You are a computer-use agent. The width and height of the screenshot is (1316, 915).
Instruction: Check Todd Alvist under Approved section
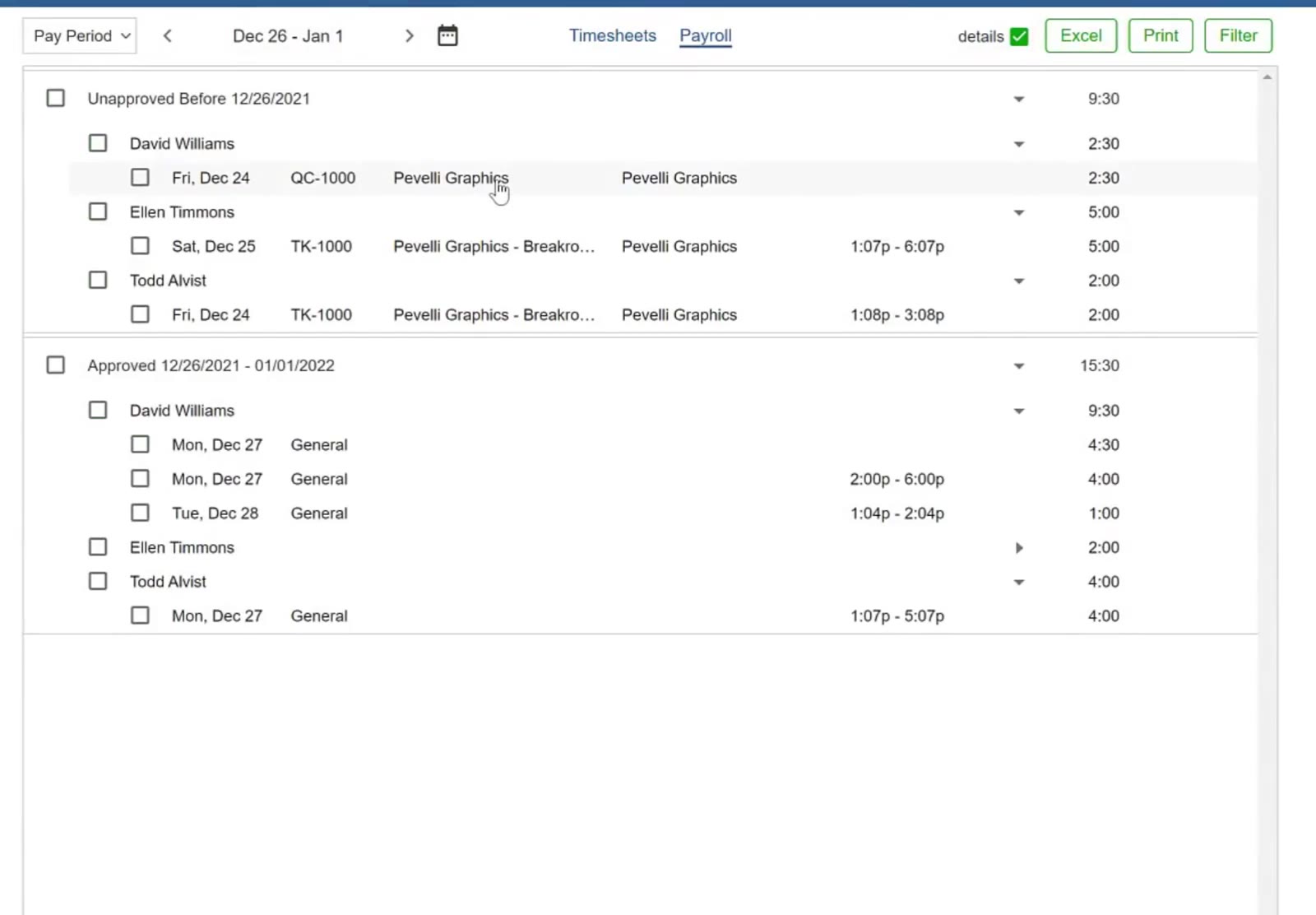98,581
